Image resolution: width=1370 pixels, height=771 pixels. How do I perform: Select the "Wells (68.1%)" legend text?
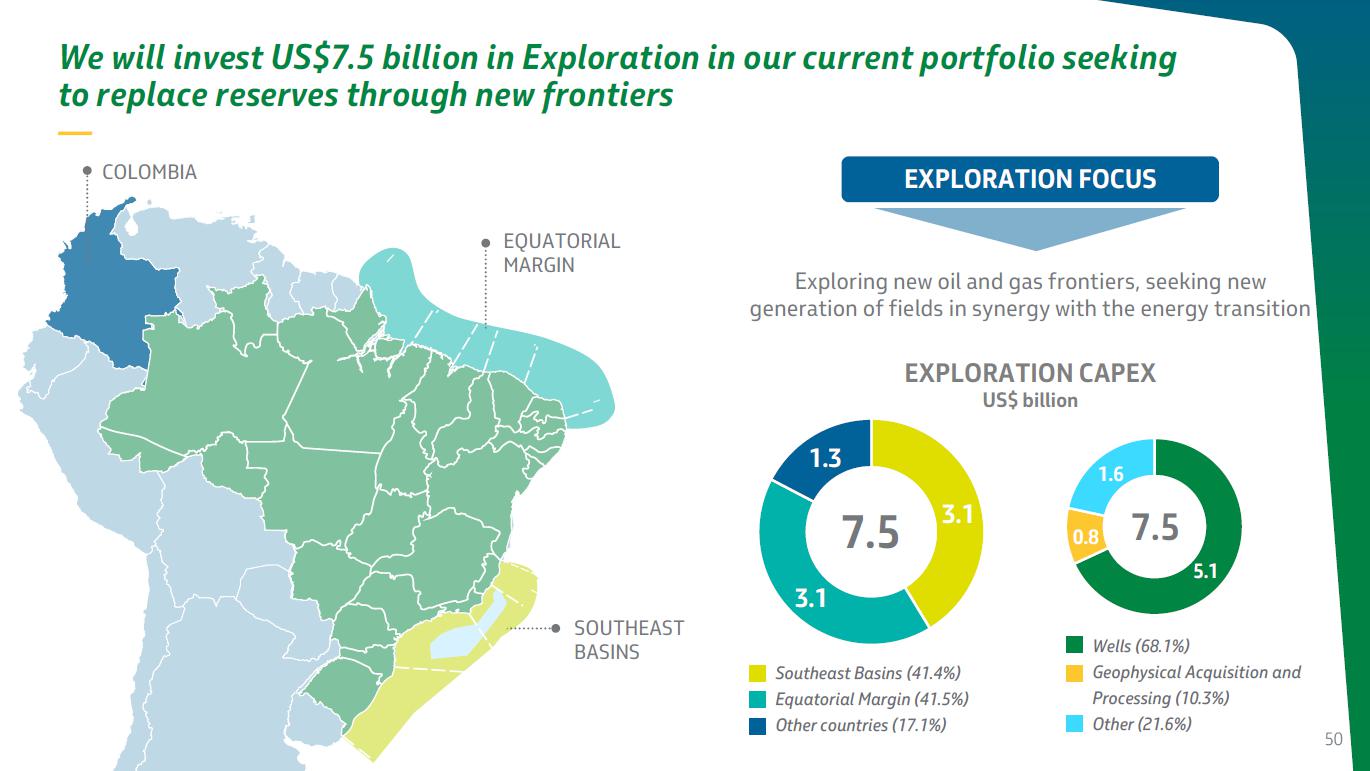pyautogui.click(x=1141, y=646)
